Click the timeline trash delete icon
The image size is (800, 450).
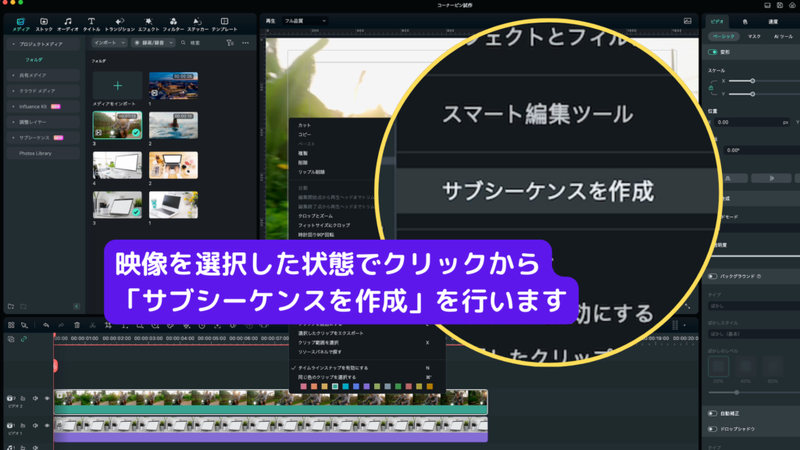coord(77,325)
